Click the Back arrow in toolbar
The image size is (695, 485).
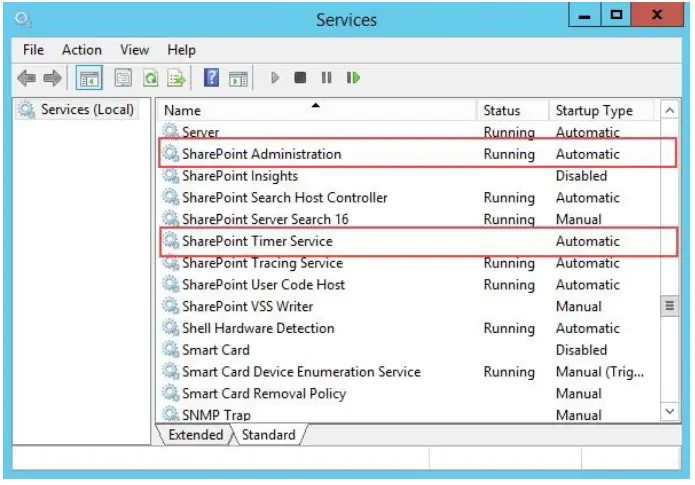26,78
